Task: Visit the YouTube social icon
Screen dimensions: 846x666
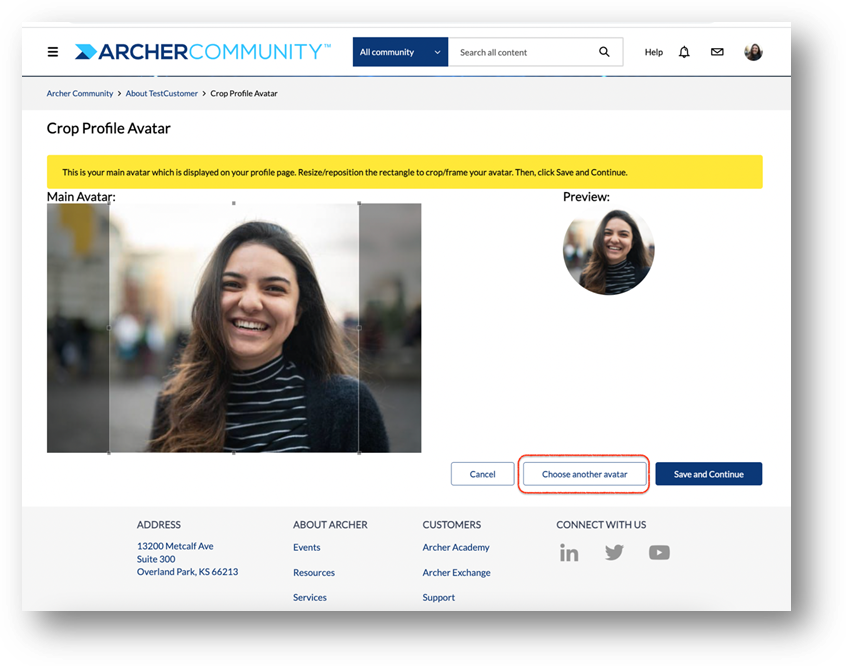Action: point(659,553)
